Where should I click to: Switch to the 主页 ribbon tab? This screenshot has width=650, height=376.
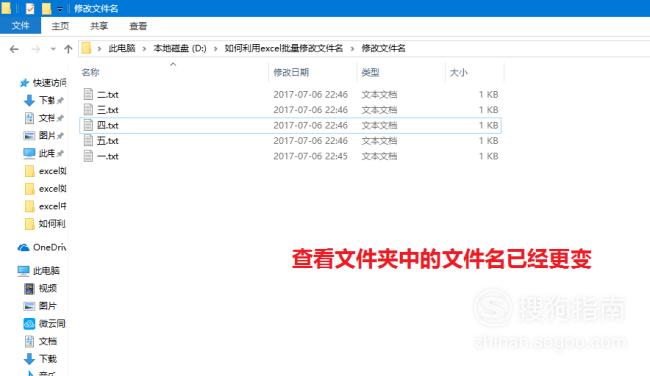[60, 26]
